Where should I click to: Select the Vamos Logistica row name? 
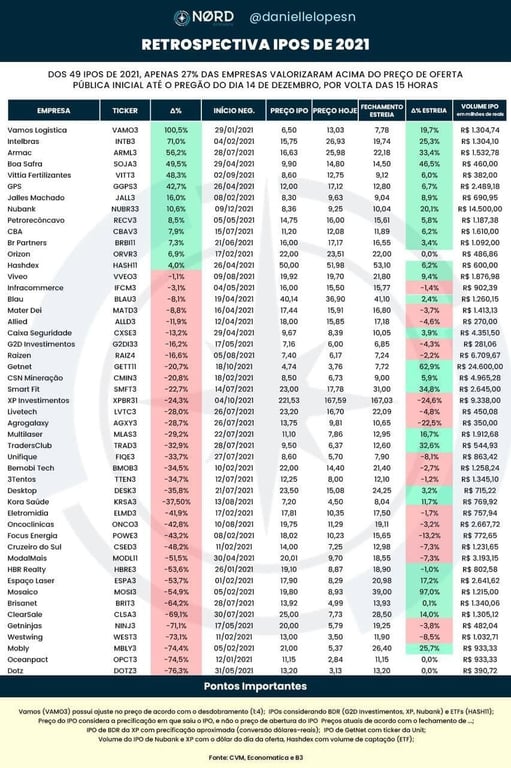click(x=37, y=130)
